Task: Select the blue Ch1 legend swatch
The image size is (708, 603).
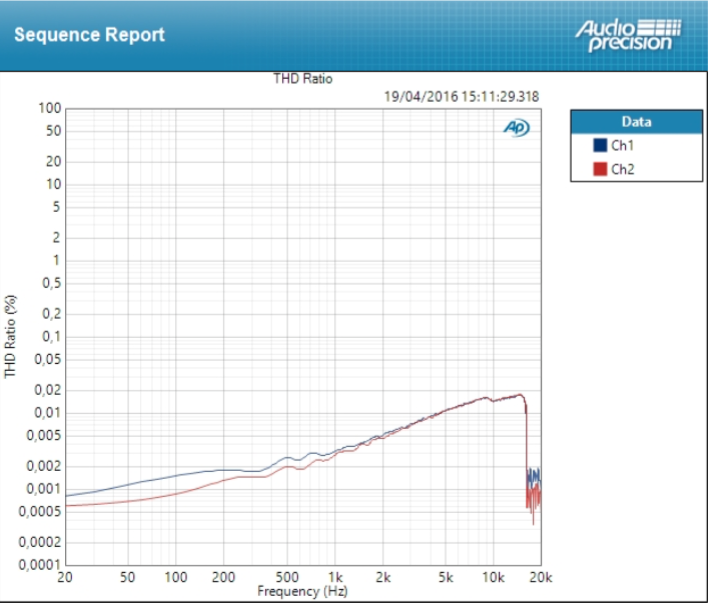Action: [600, 146]
